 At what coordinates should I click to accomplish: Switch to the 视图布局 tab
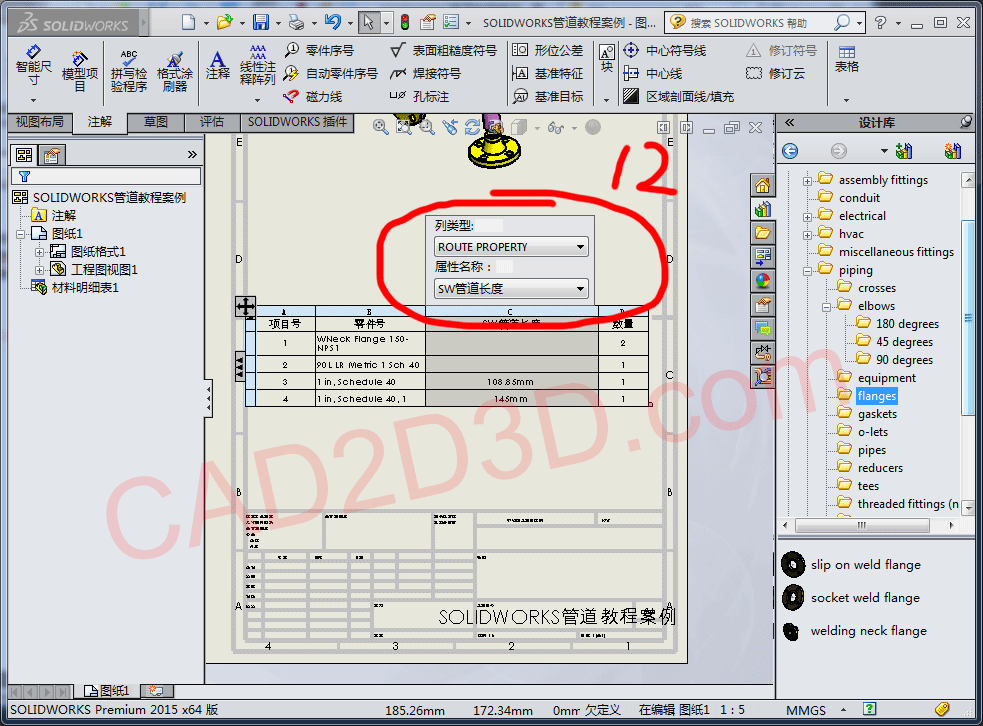[x=39, y=122]
